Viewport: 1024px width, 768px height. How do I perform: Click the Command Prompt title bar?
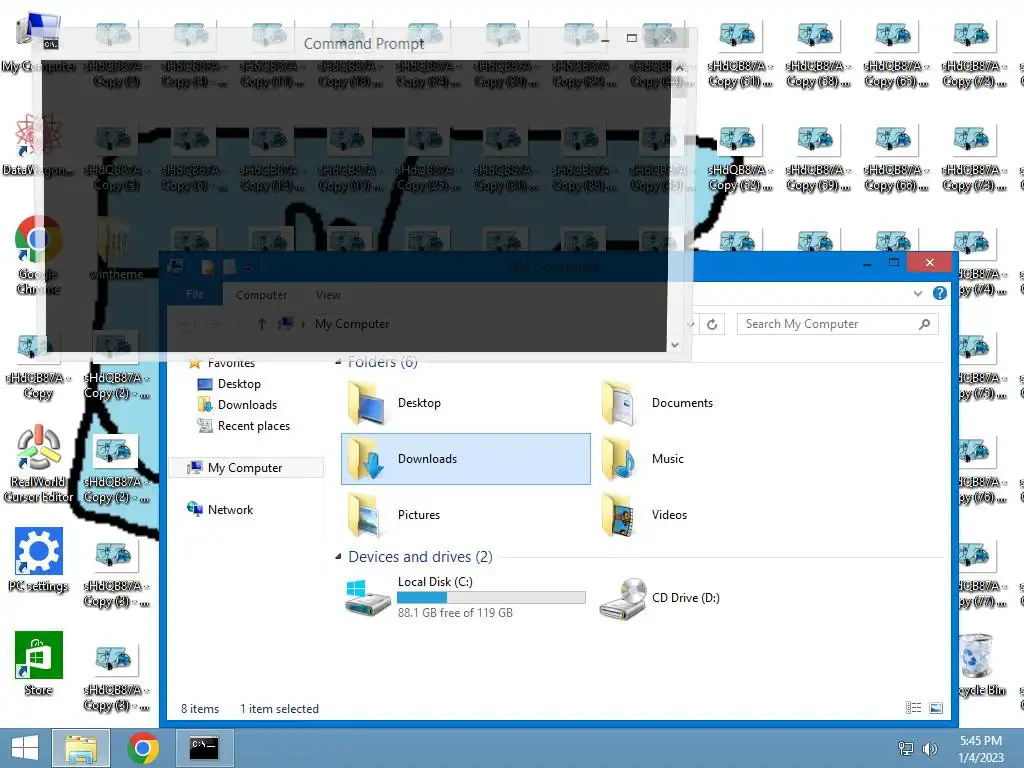[x=364, y=43]
